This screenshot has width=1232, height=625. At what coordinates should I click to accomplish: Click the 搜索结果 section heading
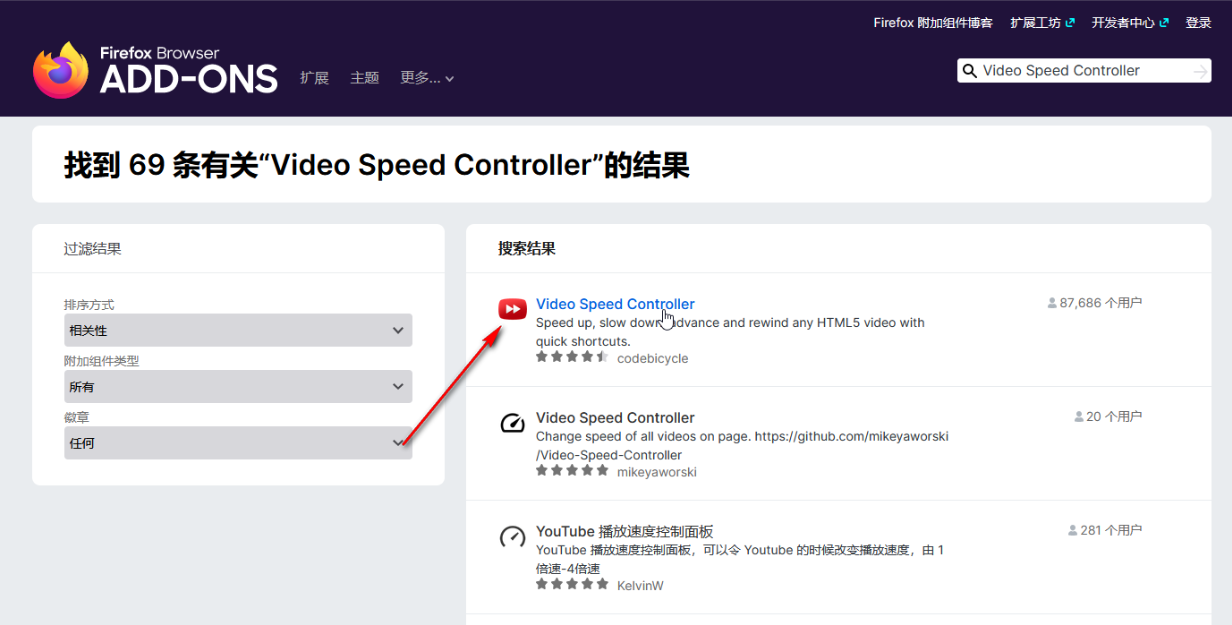pos(527,249)
